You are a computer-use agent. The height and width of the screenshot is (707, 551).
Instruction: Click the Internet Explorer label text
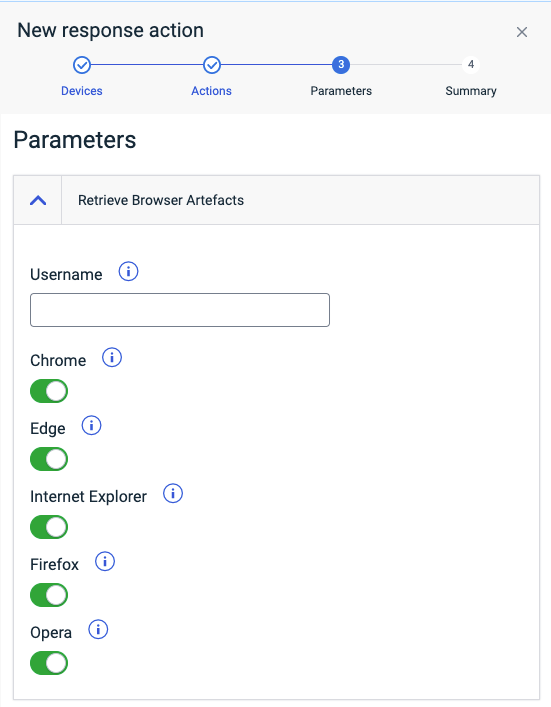pyautogui.click(x=88, y=497)
